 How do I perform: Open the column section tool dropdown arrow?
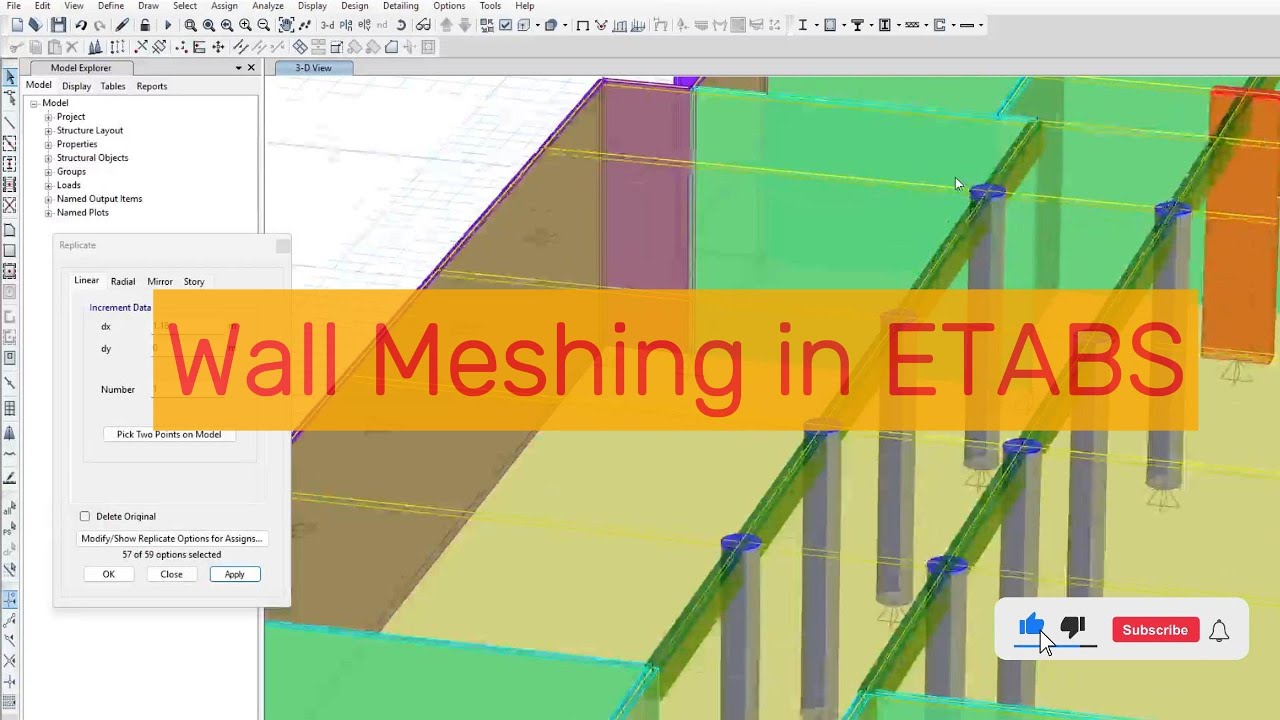coord(844,25)
